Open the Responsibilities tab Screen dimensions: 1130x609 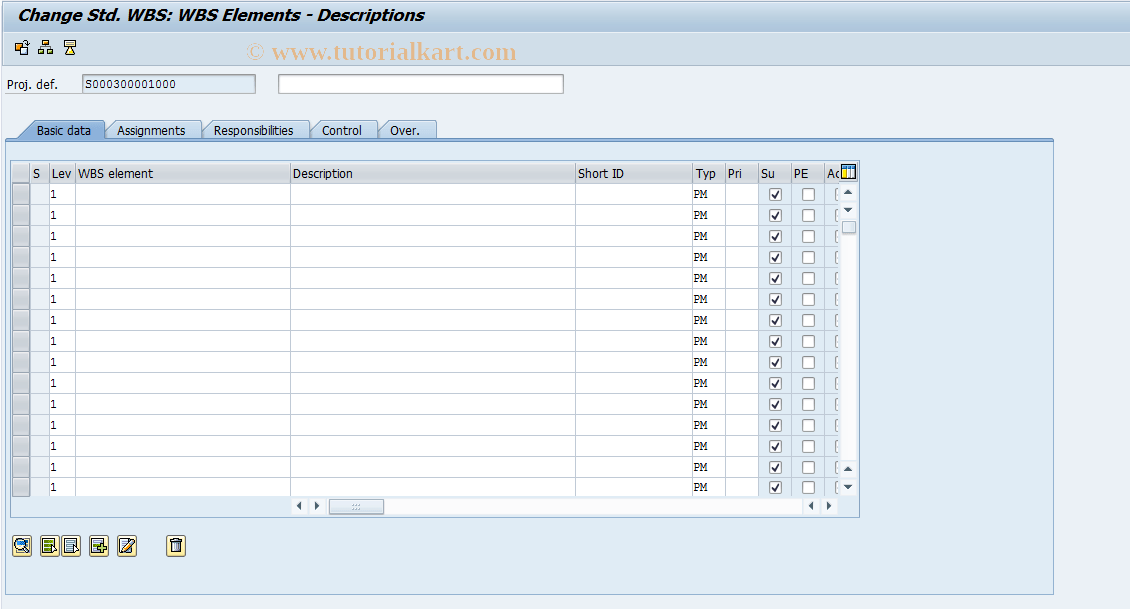coord(256,130)
